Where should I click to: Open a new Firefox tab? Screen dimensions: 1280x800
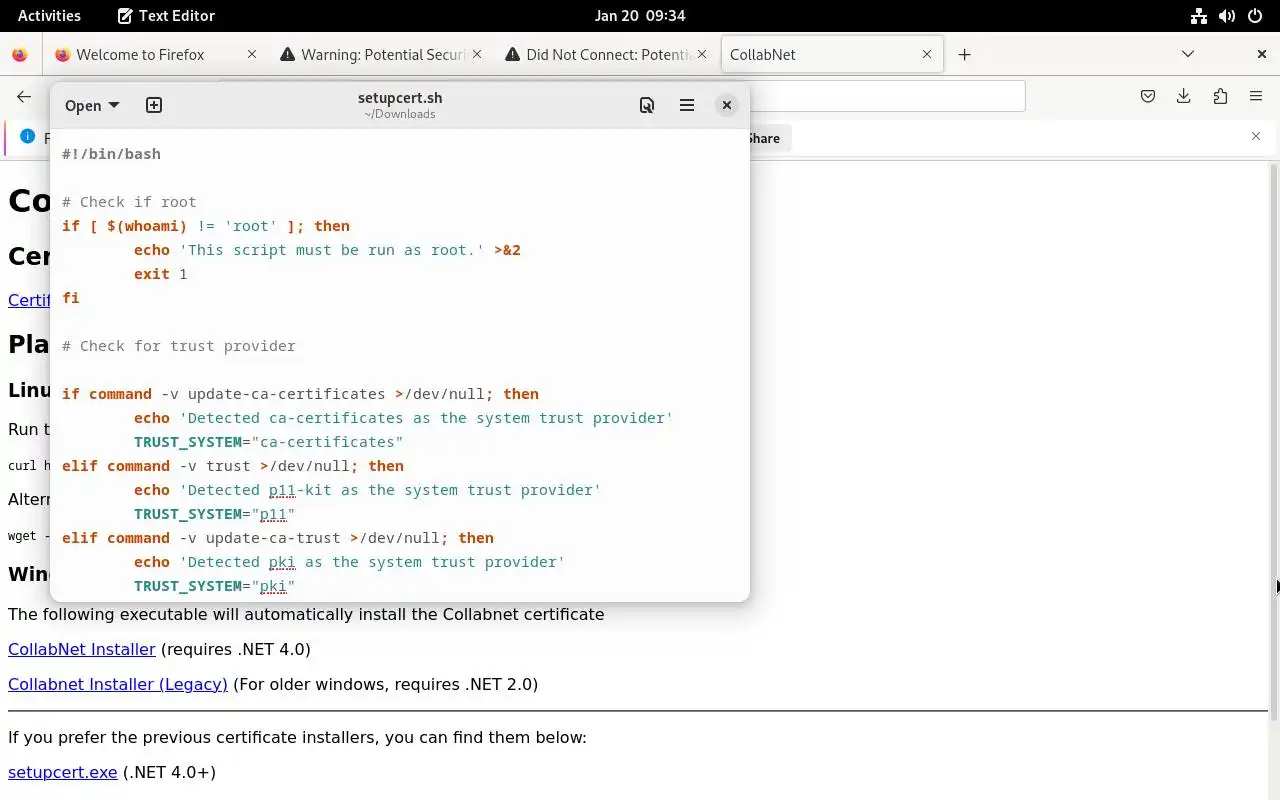click(964, 55)
